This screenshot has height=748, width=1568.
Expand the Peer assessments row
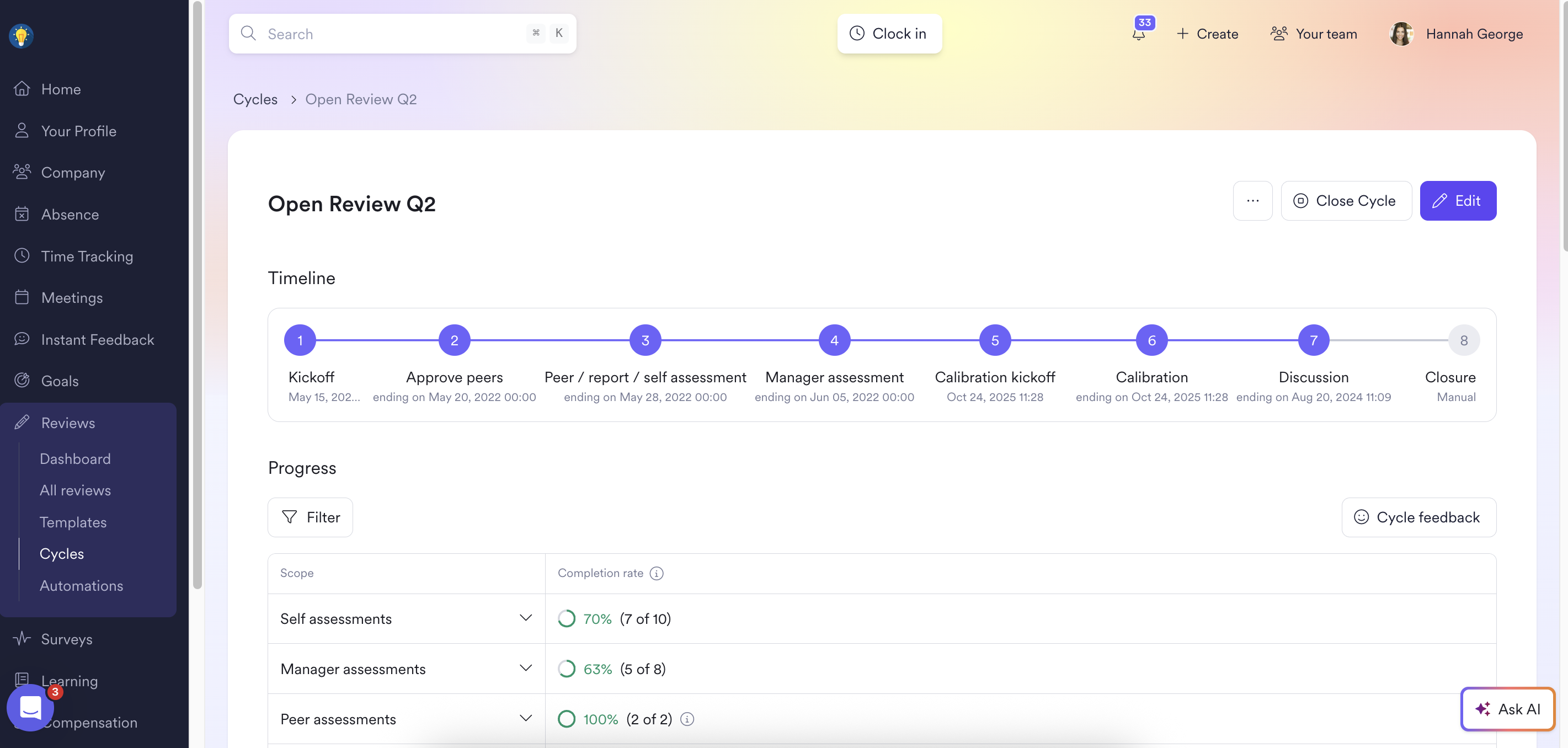tap(525, 718)
